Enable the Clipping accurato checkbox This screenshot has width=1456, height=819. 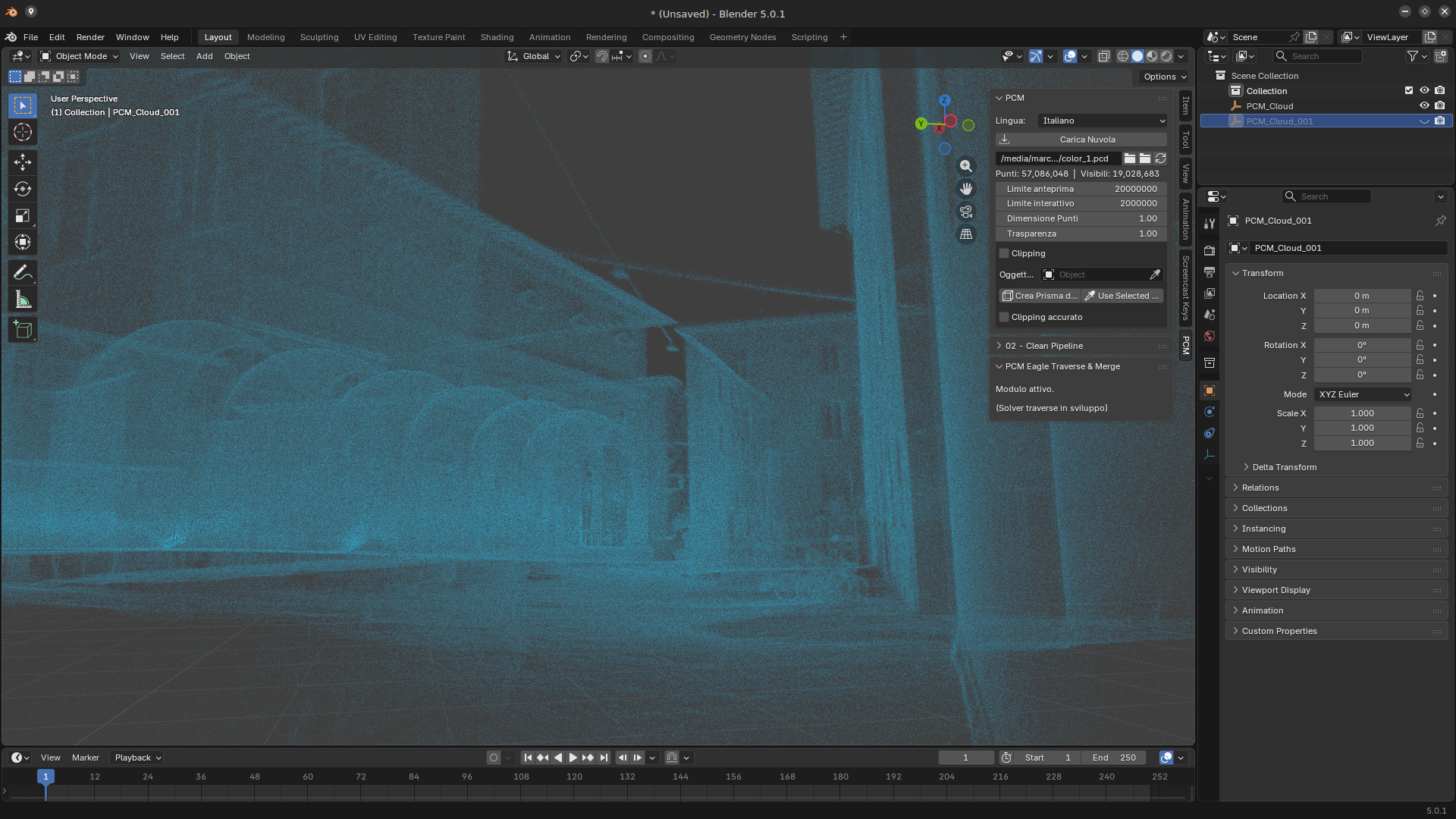1004,317
